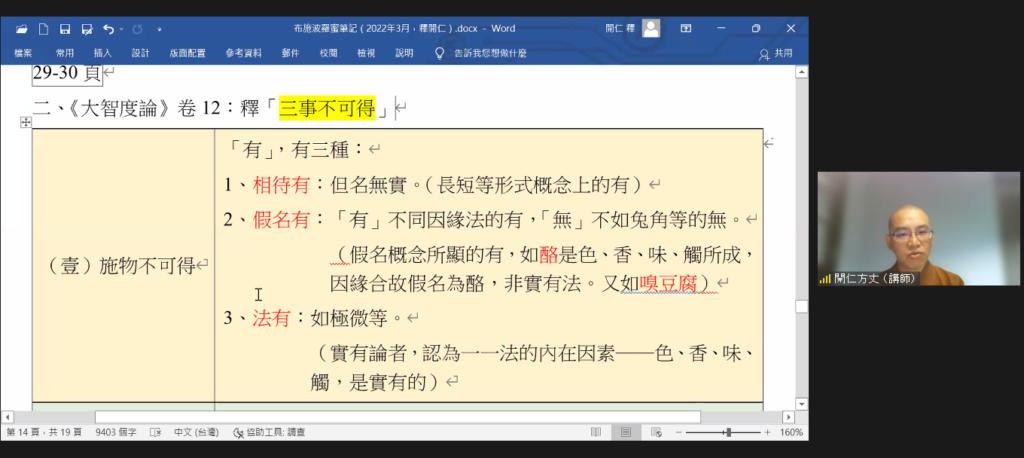Screen dimensions: 1024x458
Task: Switch to Read Mode view
Action: (x=596, y=432)
